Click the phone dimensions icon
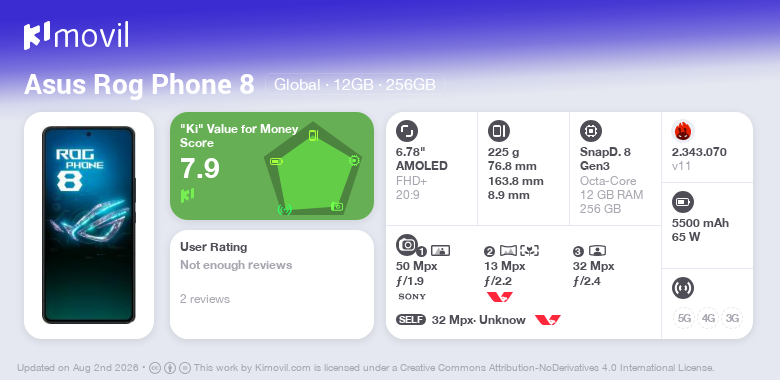 click(499, 131)
